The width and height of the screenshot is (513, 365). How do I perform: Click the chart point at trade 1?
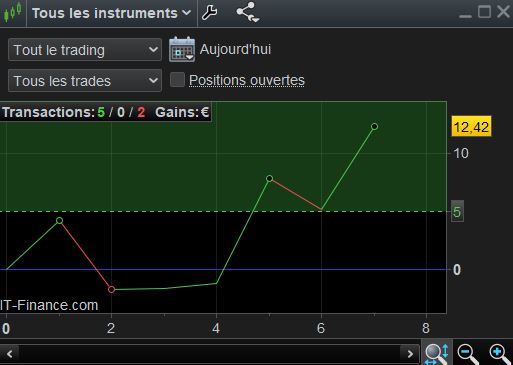[x=59, y=220]
